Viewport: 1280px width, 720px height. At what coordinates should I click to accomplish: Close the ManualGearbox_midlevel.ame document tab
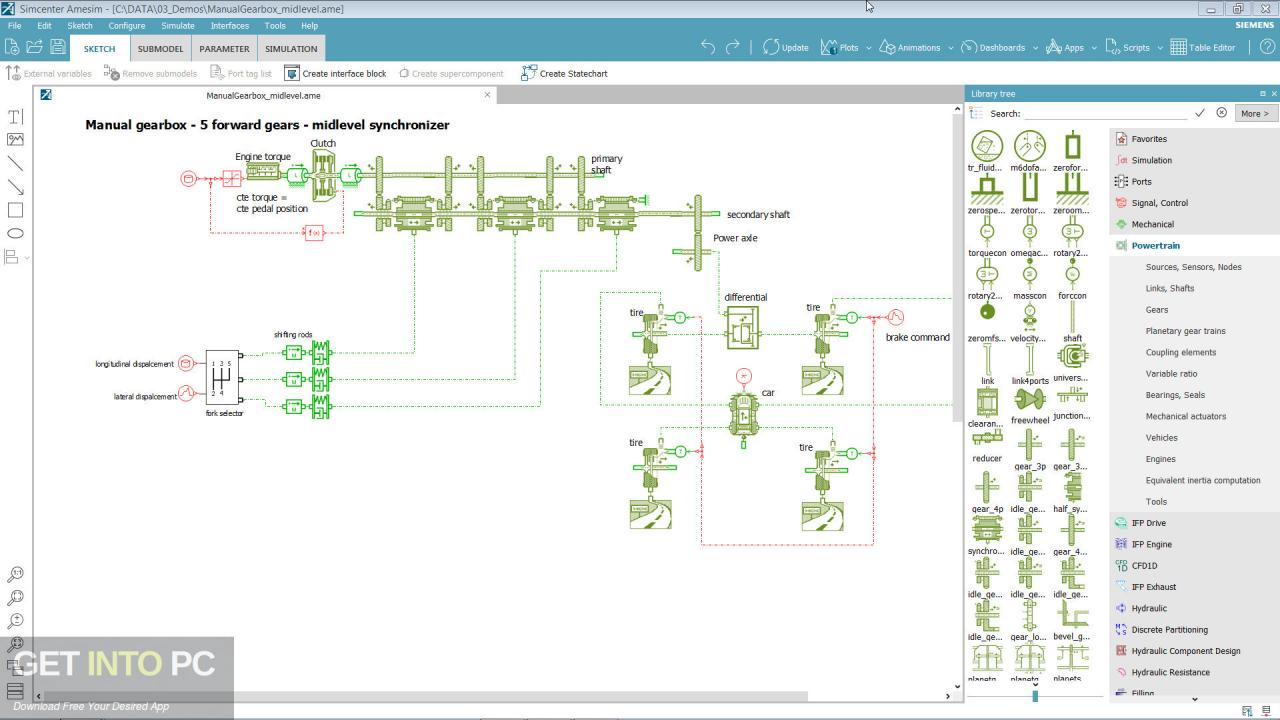pyautogui.click(x=488, y=95)
